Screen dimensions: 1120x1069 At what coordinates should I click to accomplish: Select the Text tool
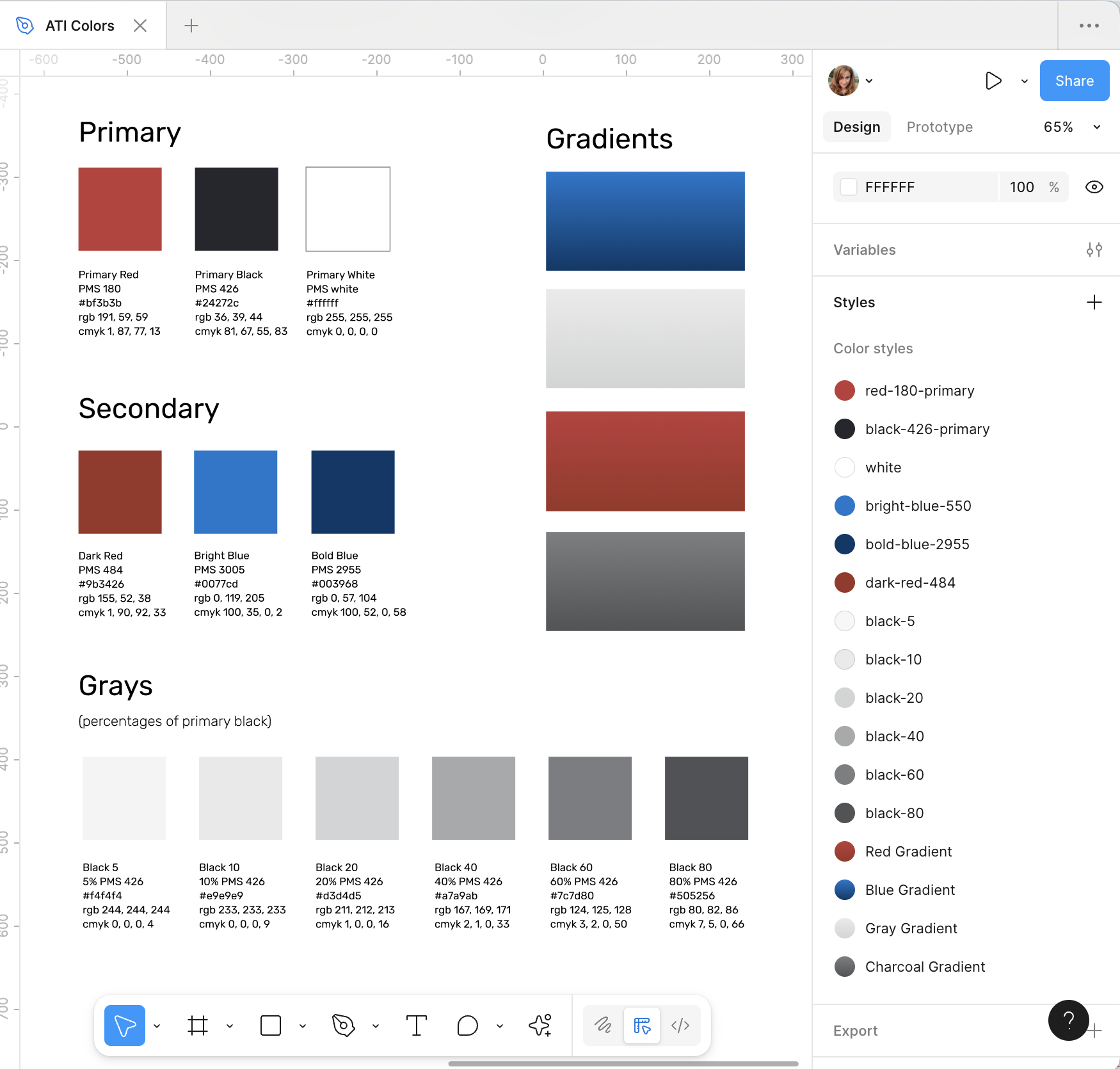tap(417, 1025)
